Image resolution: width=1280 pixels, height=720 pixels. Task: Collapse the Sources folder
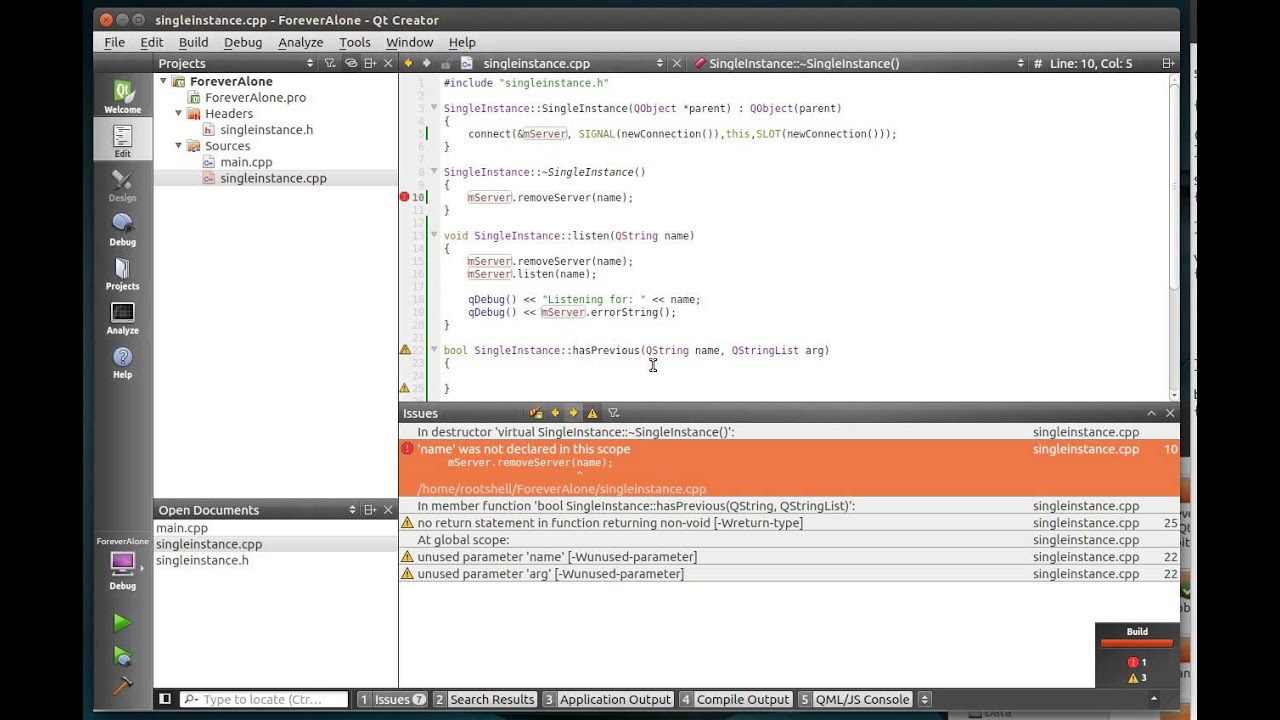(179, 145)
